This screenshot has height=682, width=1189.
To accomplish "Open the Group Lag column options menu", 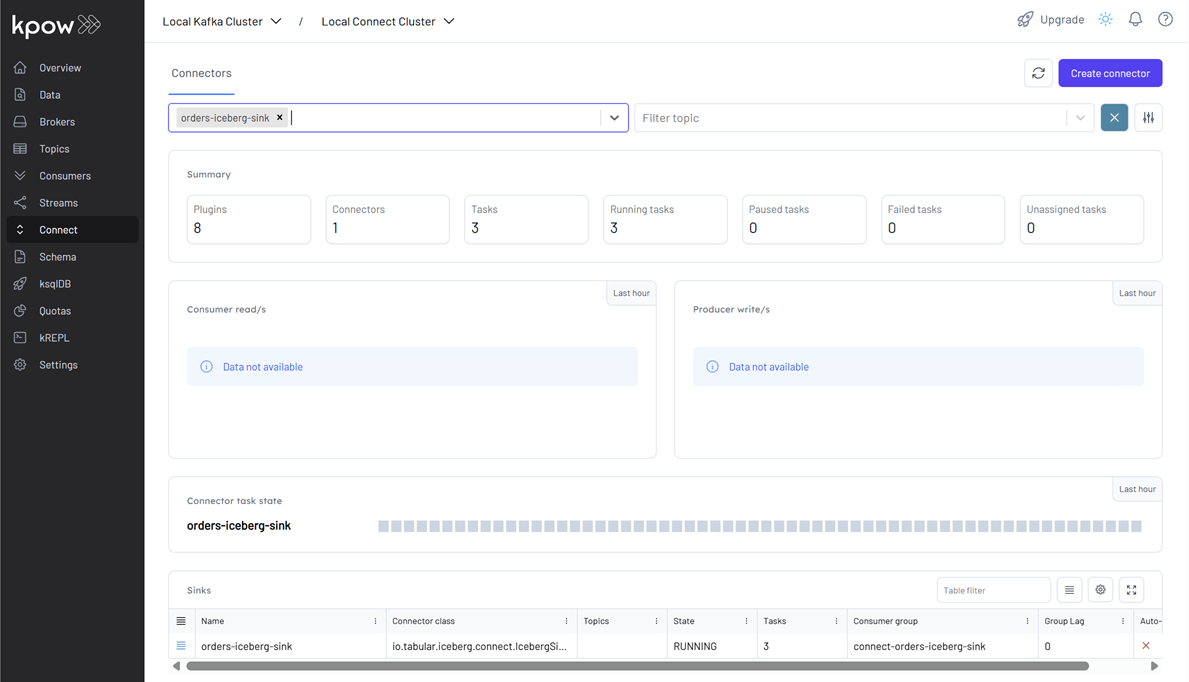I will pos(1123,621).
